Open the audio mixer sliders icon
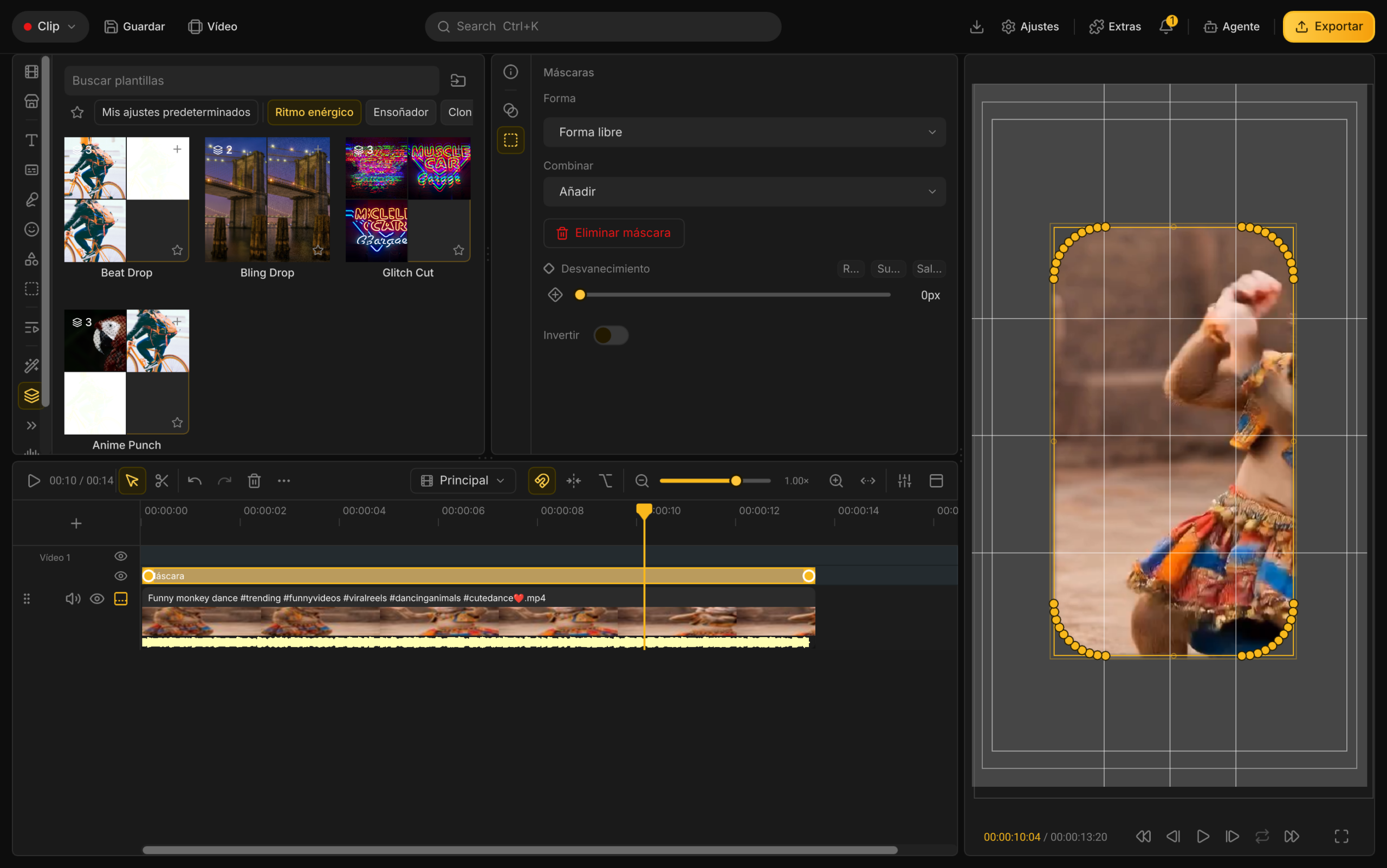 [x=904, y=481]
